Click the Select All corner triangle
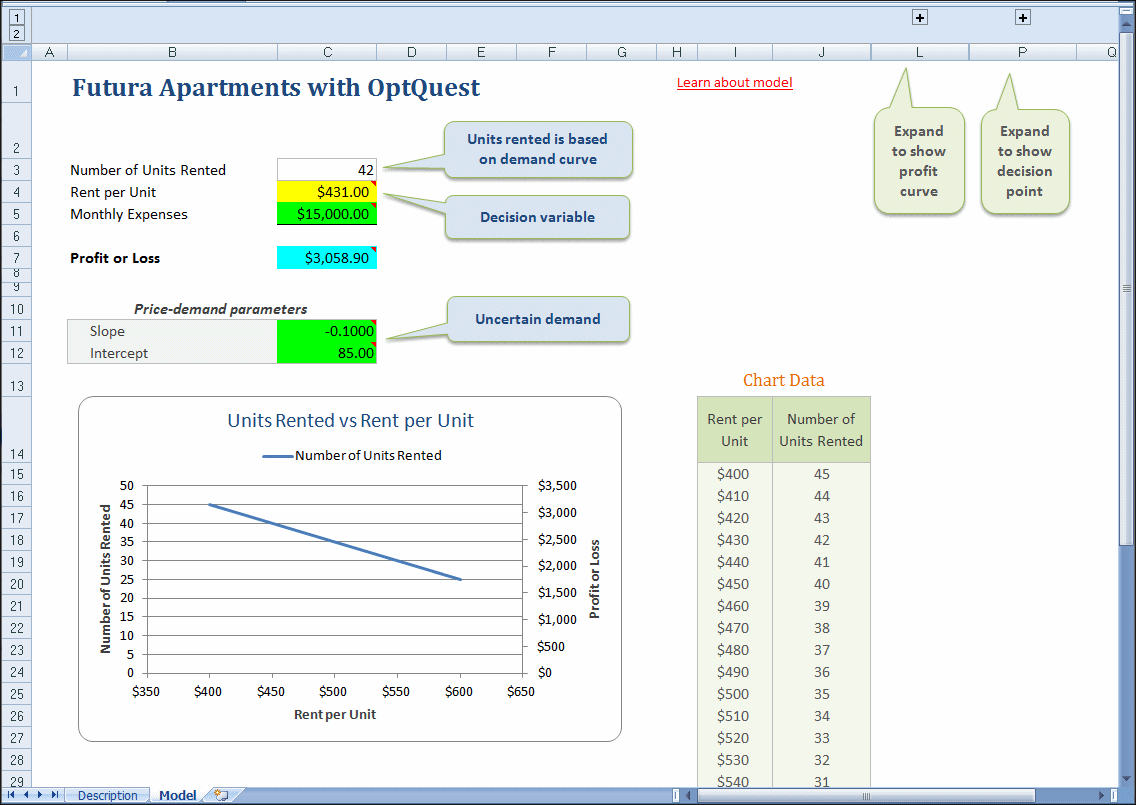This screenshot has width=1136, height=805. (x=17, y=52)
